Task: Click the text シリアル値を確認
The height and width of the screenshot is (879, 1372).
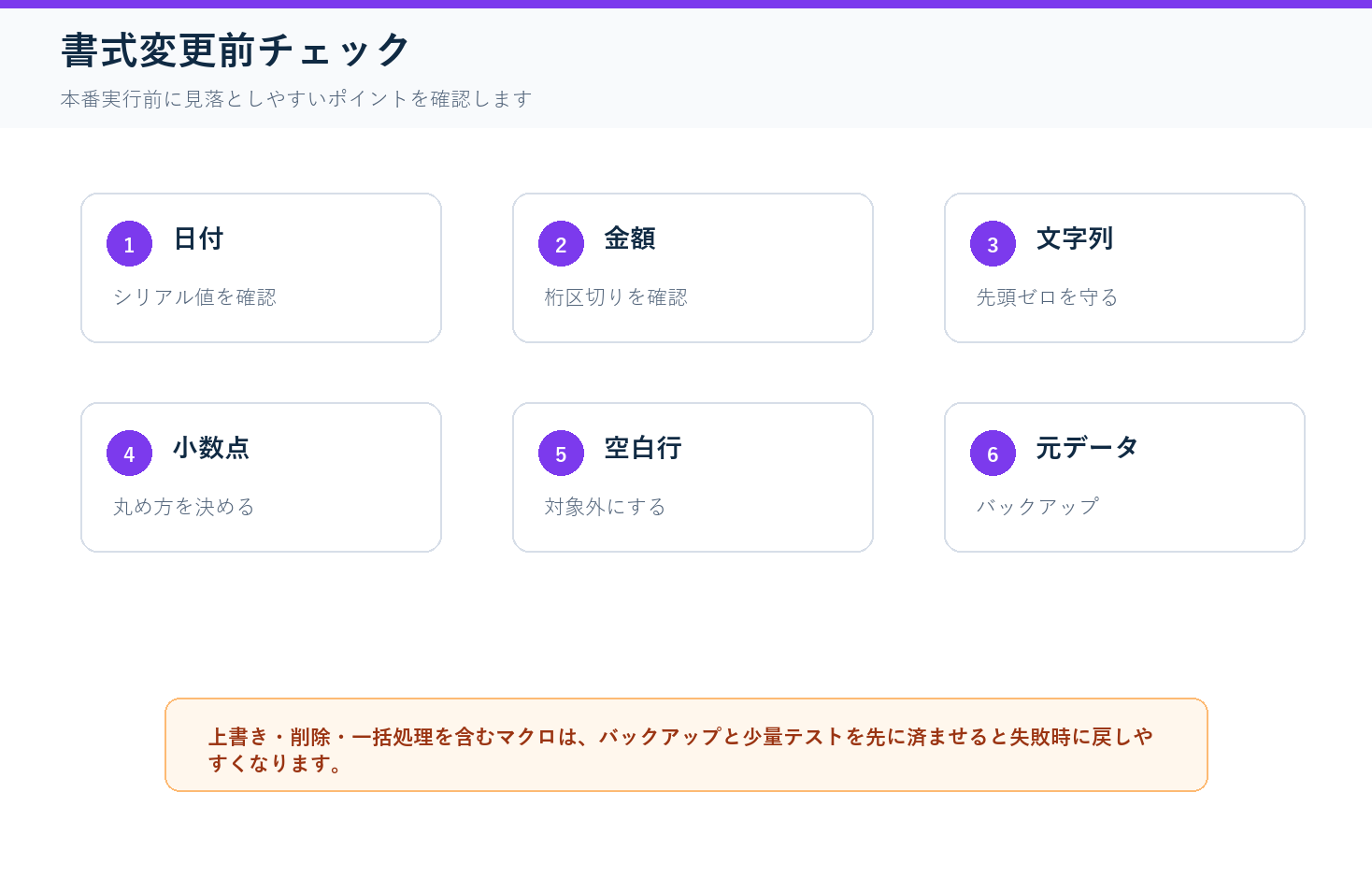Action: pyautogui.click(x=194, y=297)
